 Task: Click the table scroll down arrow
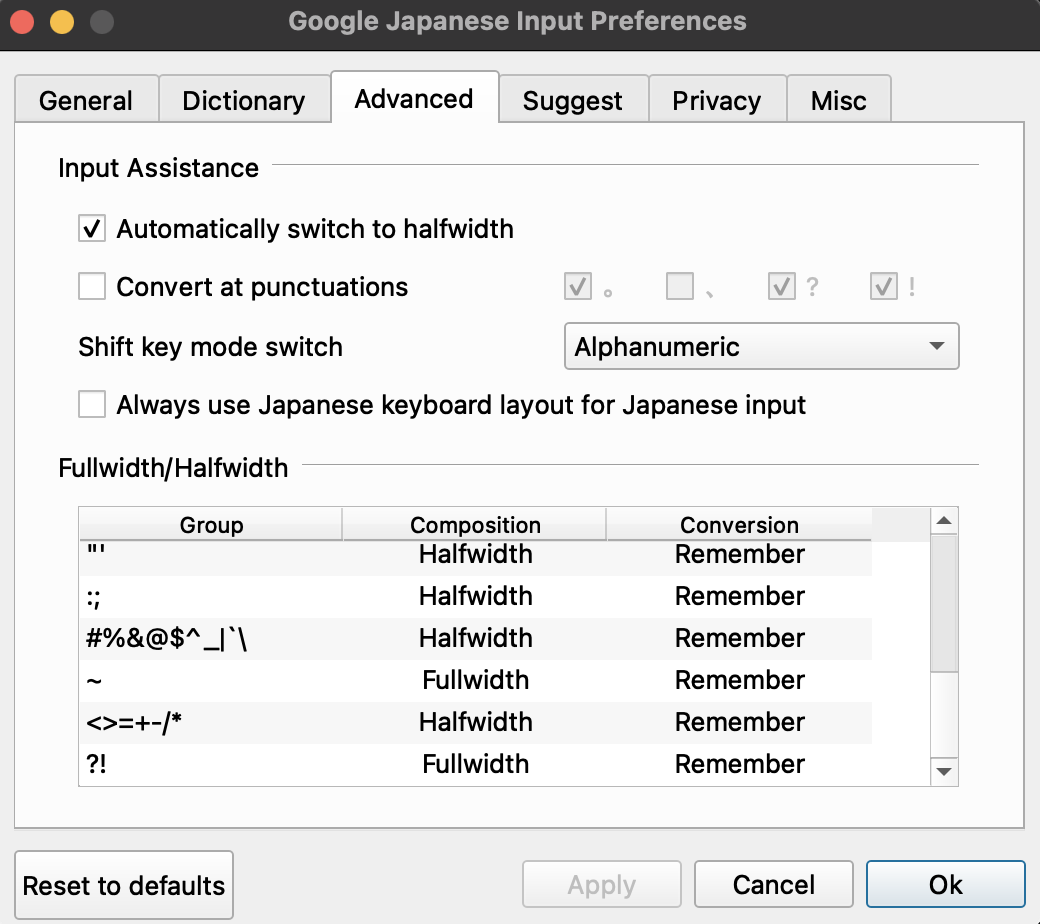click(944, 771)
